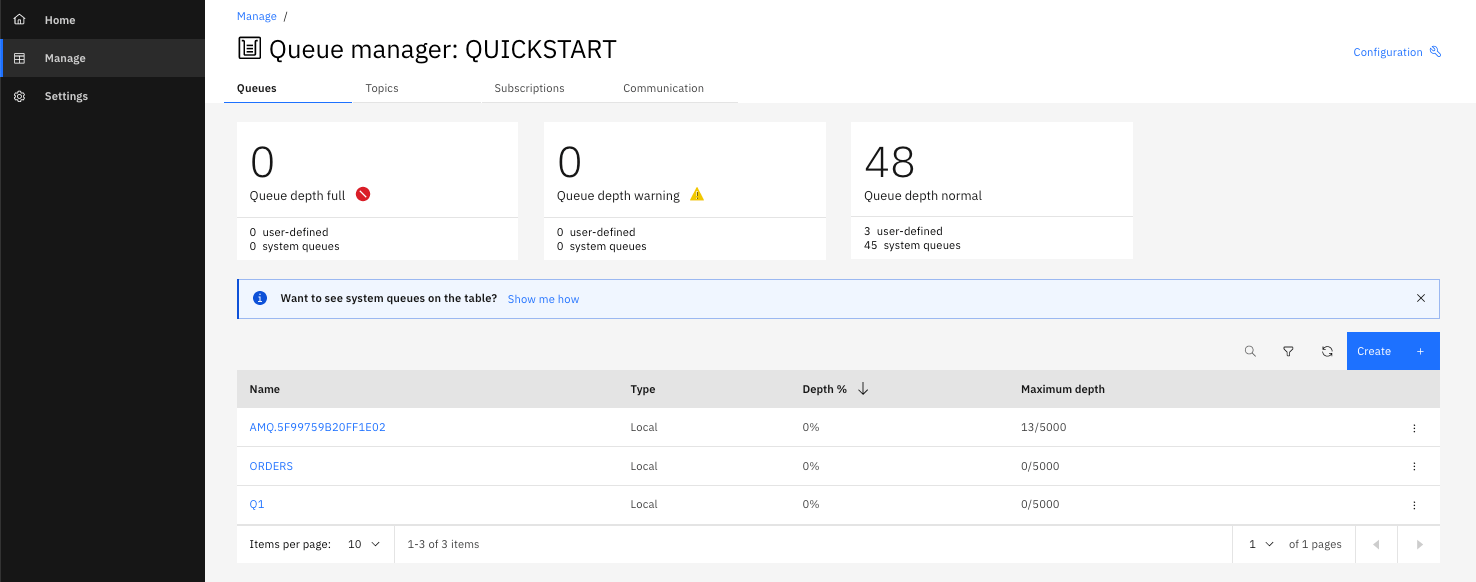Open the Manage breadcrumb link

pyautogui.click(x=256, y=15)
